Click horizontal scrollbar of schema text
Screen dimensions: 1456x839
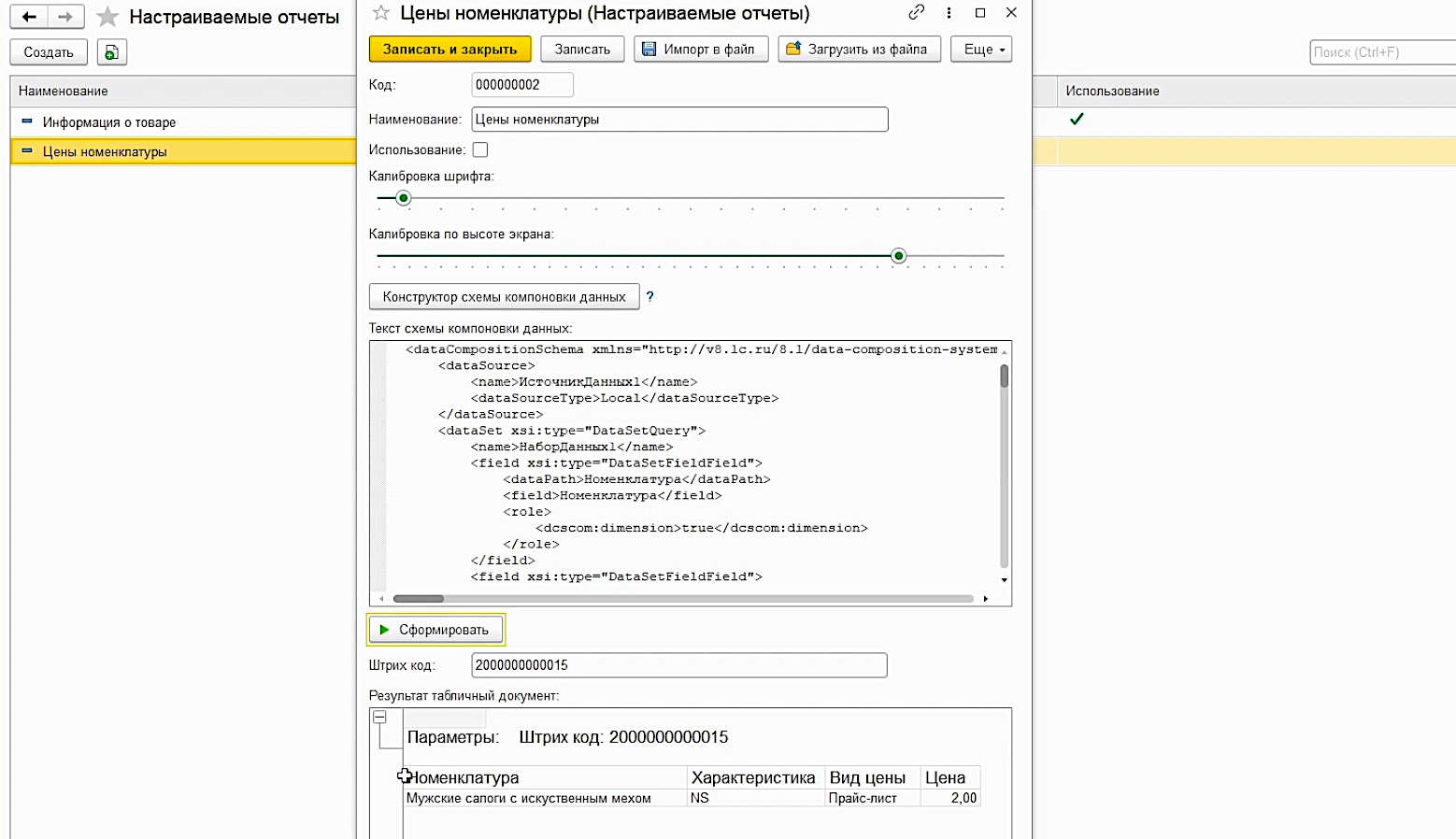[419, 599]
